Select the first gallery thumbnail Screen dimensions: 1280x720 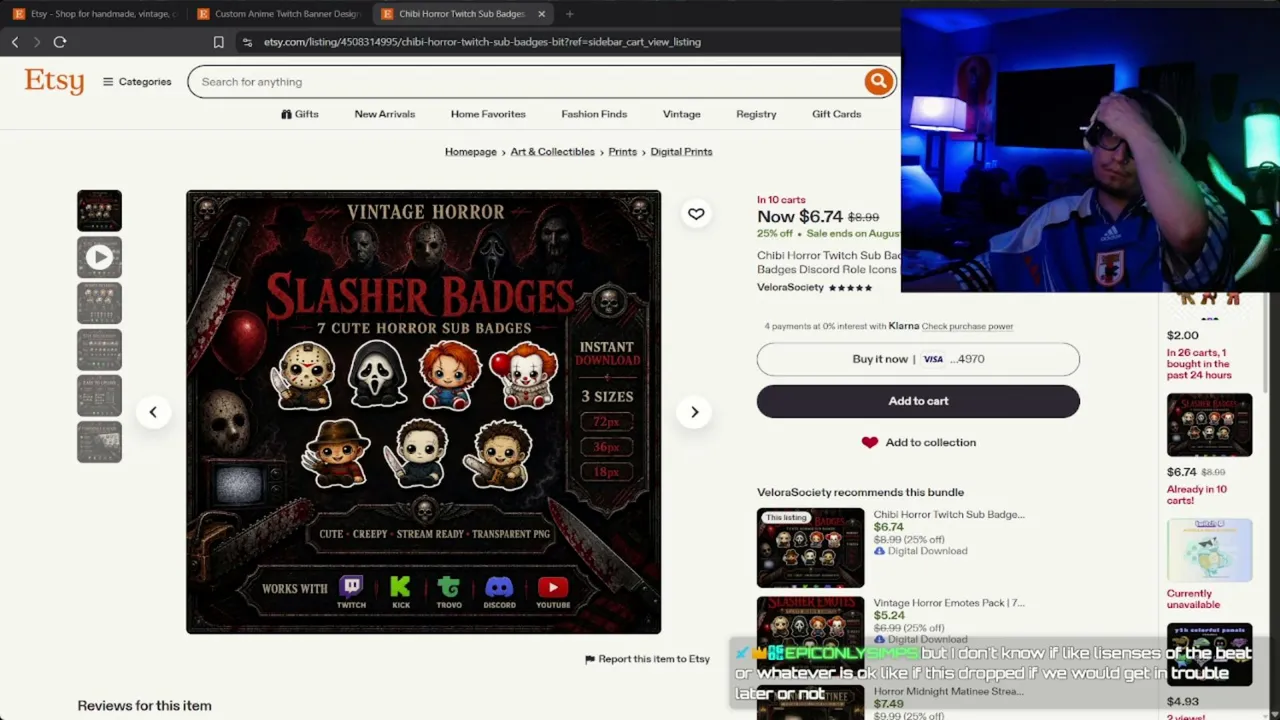(x=99, y=211)
